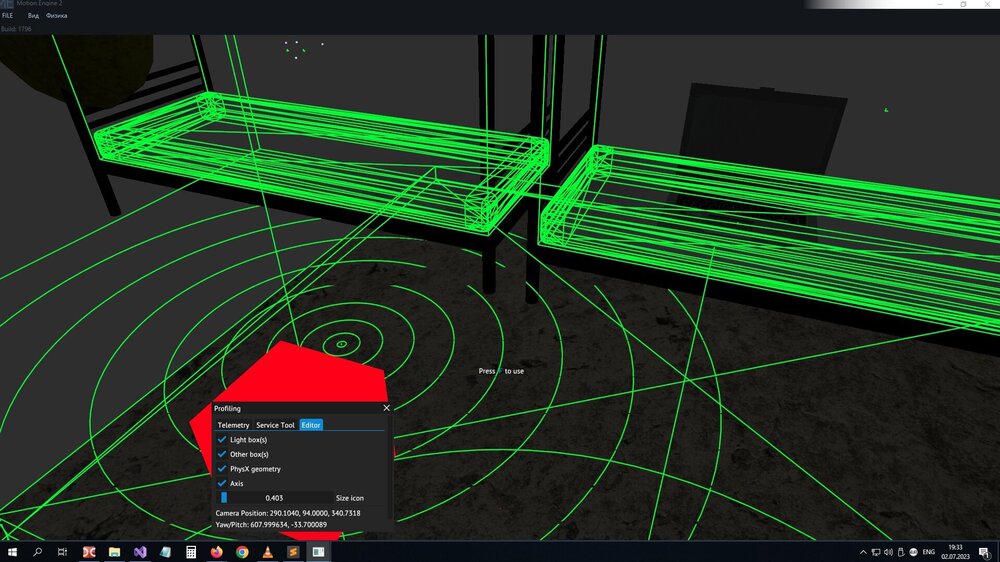Switch to the Service Tool tab
Image resolution: width=1000 pixels, height=562 pixels.
[x=275, y=425]
